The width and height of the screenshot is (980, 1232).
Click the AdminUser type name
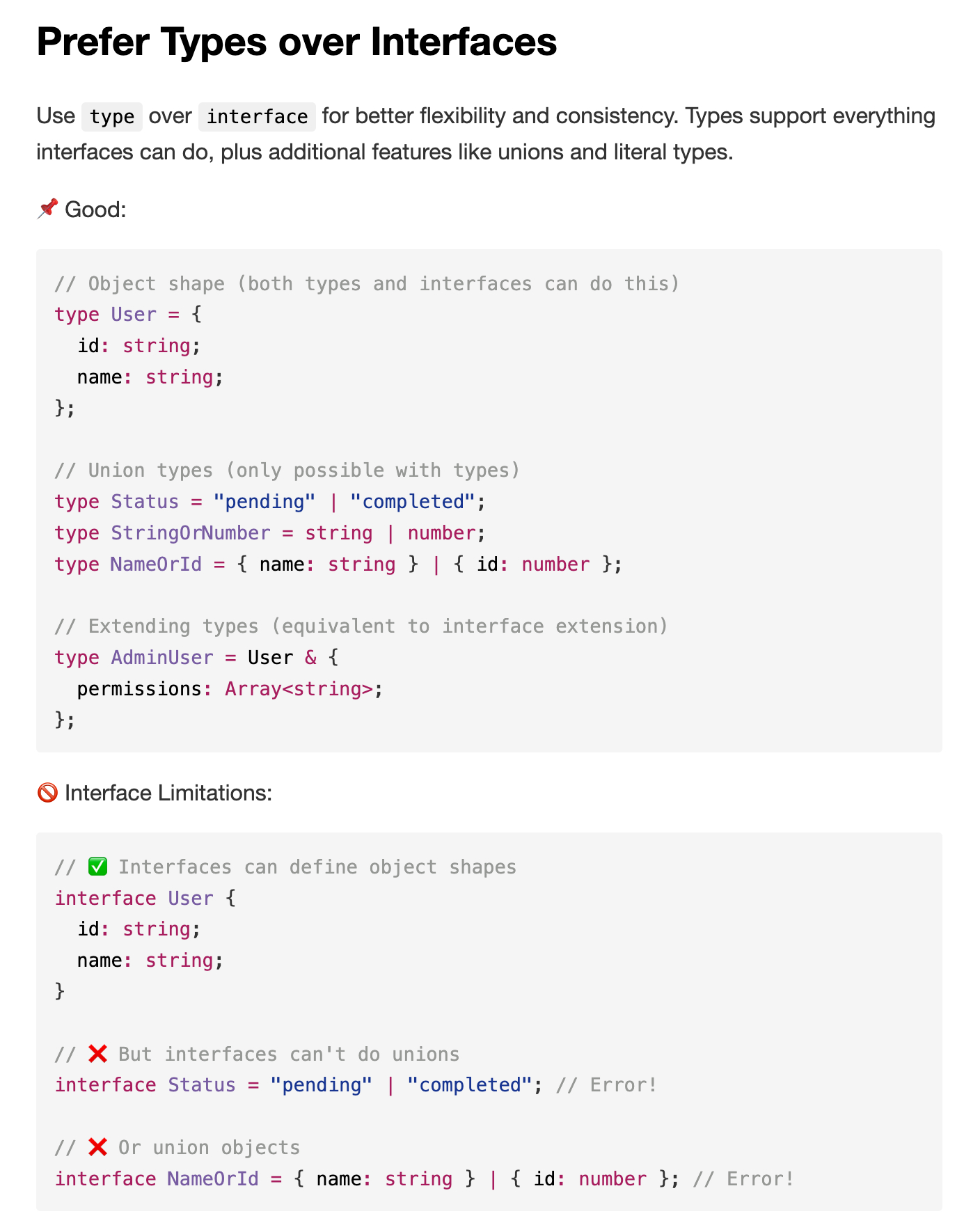coord(161,658)
